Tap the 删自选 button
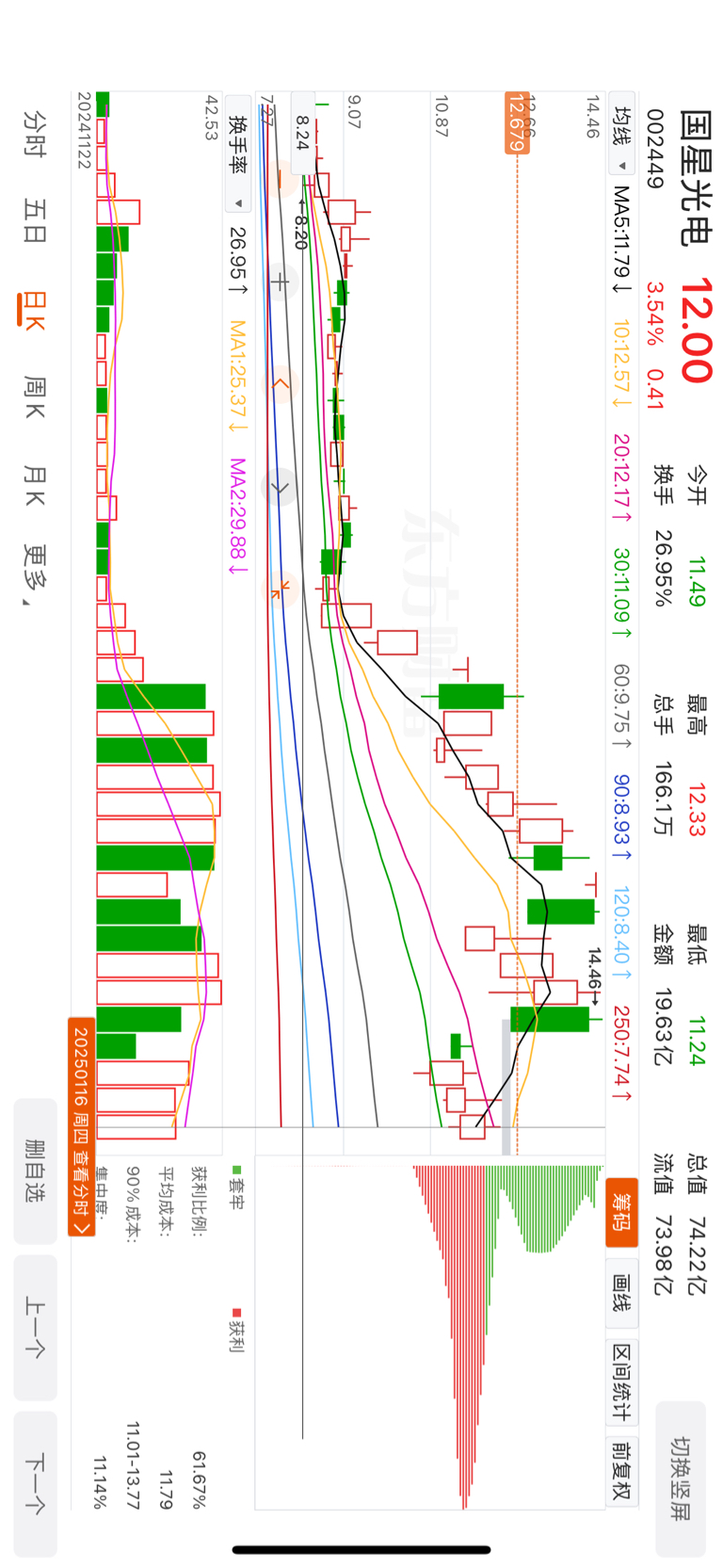The height and width of the screenshot is (1568, 723). 36,1171
